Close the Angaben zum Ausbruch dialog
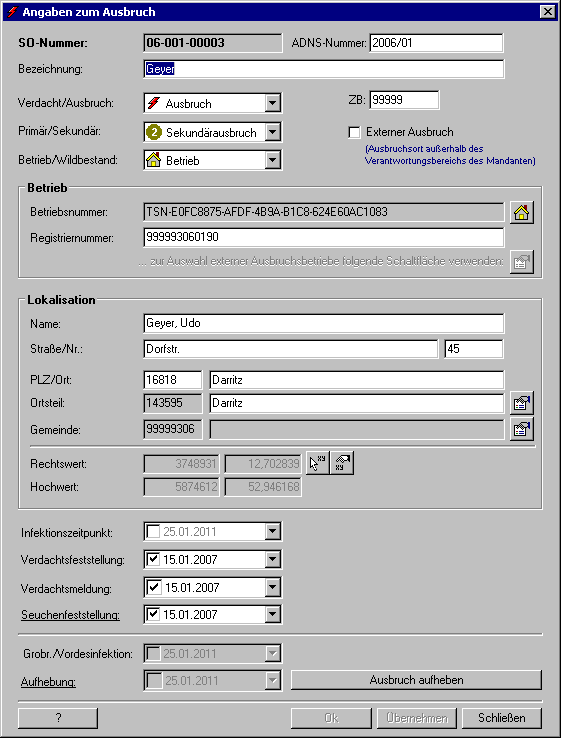Viewport: 561px width, 738px height. [x=547, y=12]
